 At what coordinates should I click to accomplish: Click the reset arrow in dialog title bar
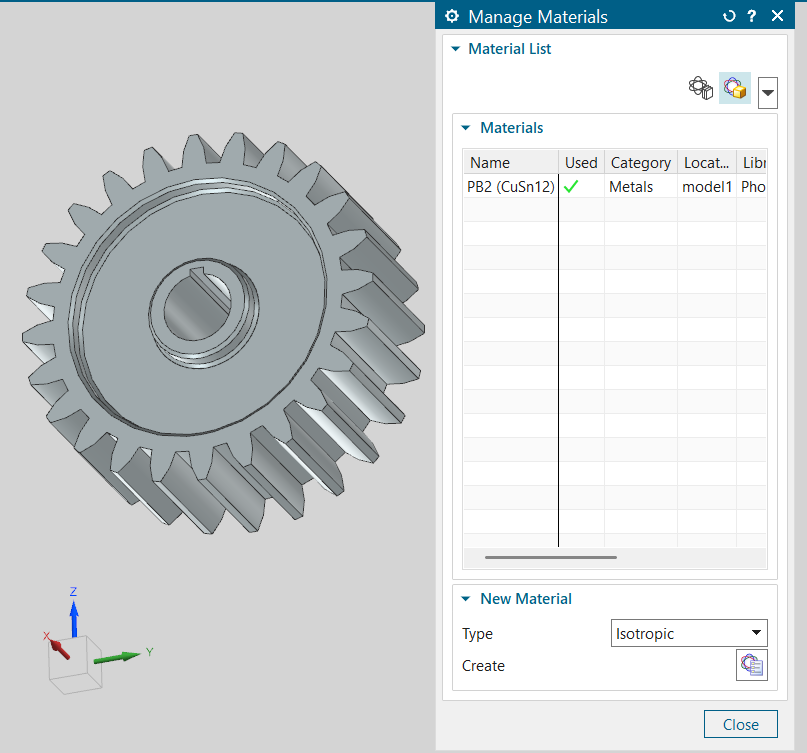728,16
